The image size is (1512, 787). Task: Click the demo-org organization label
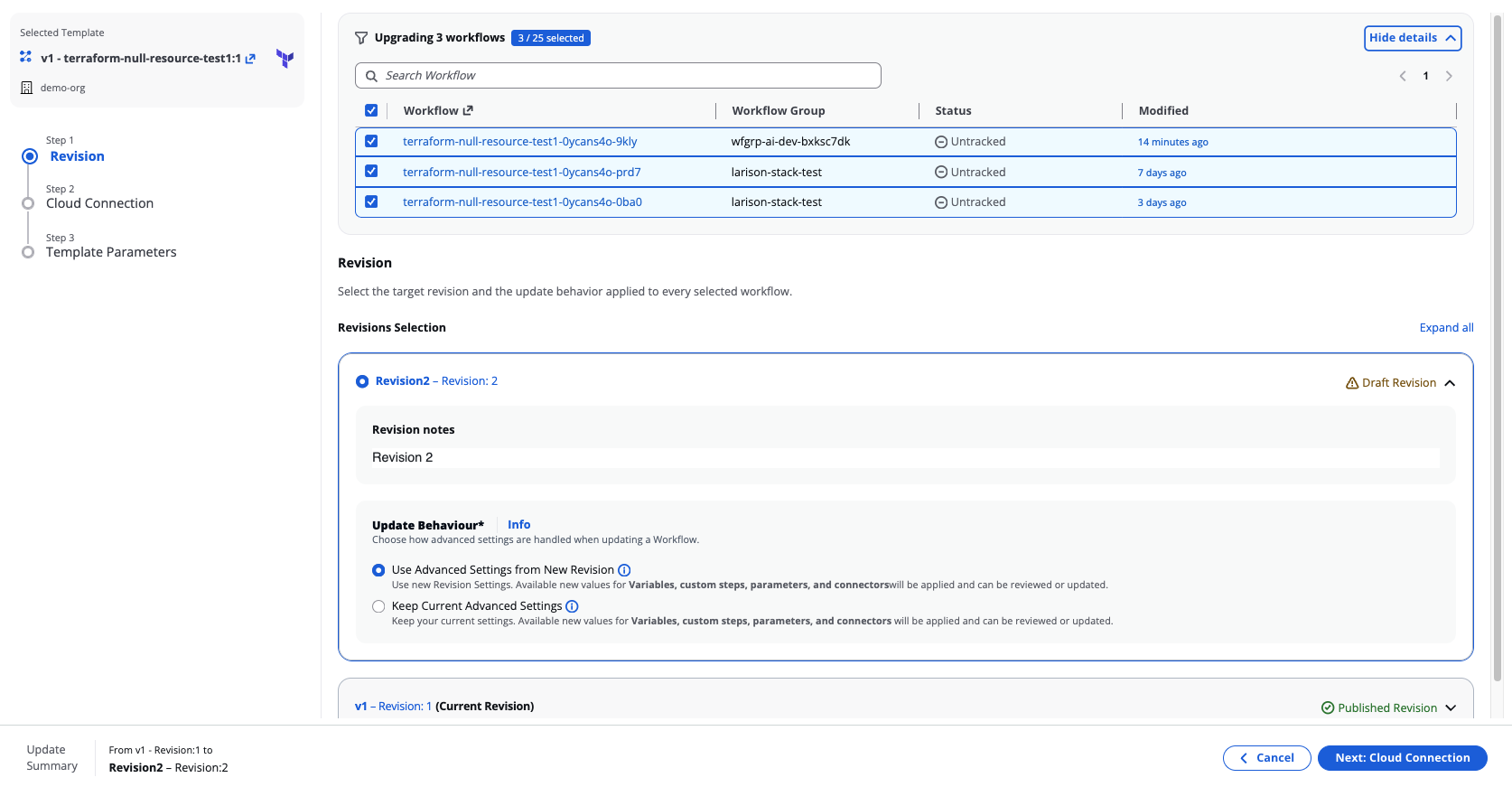pos(62,89)
